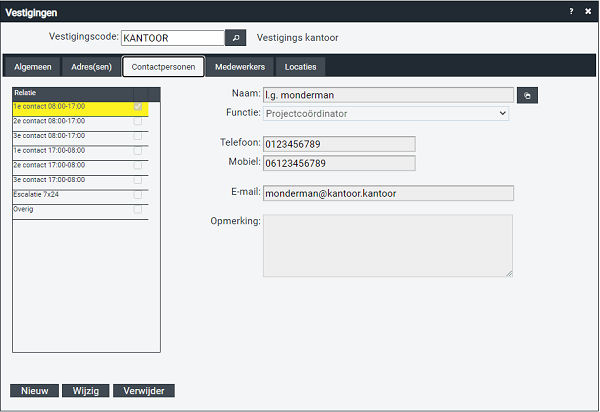Click the Naam input field
600x412 pixels.
click(388, 95)
